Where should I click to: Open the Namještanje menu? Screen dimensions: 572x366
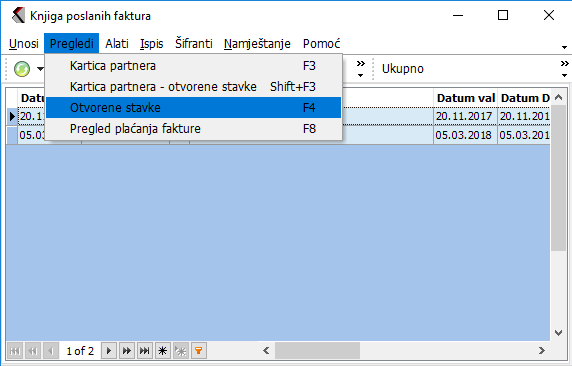(257, 43)
